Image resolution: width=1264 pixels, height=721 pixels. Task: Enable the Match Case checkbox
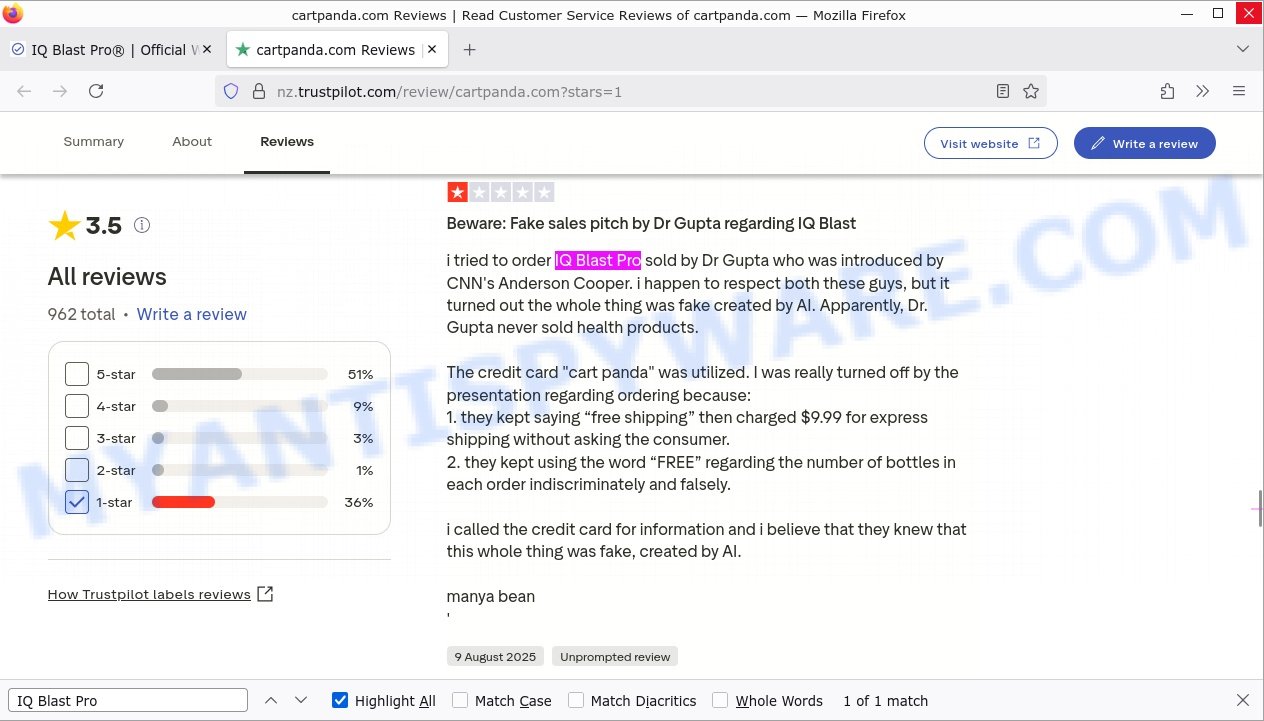[x=460, y=701]
